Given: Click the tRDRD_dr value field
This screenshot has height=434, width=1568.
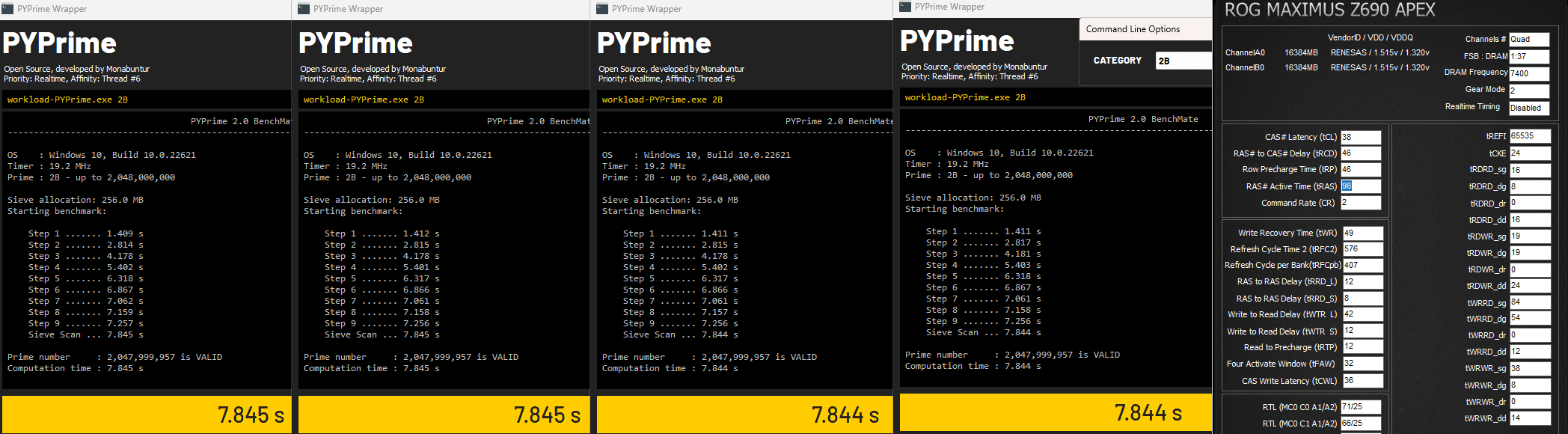Looking at the screenshot, I should pyautogui.click(x=1530, y=203).
